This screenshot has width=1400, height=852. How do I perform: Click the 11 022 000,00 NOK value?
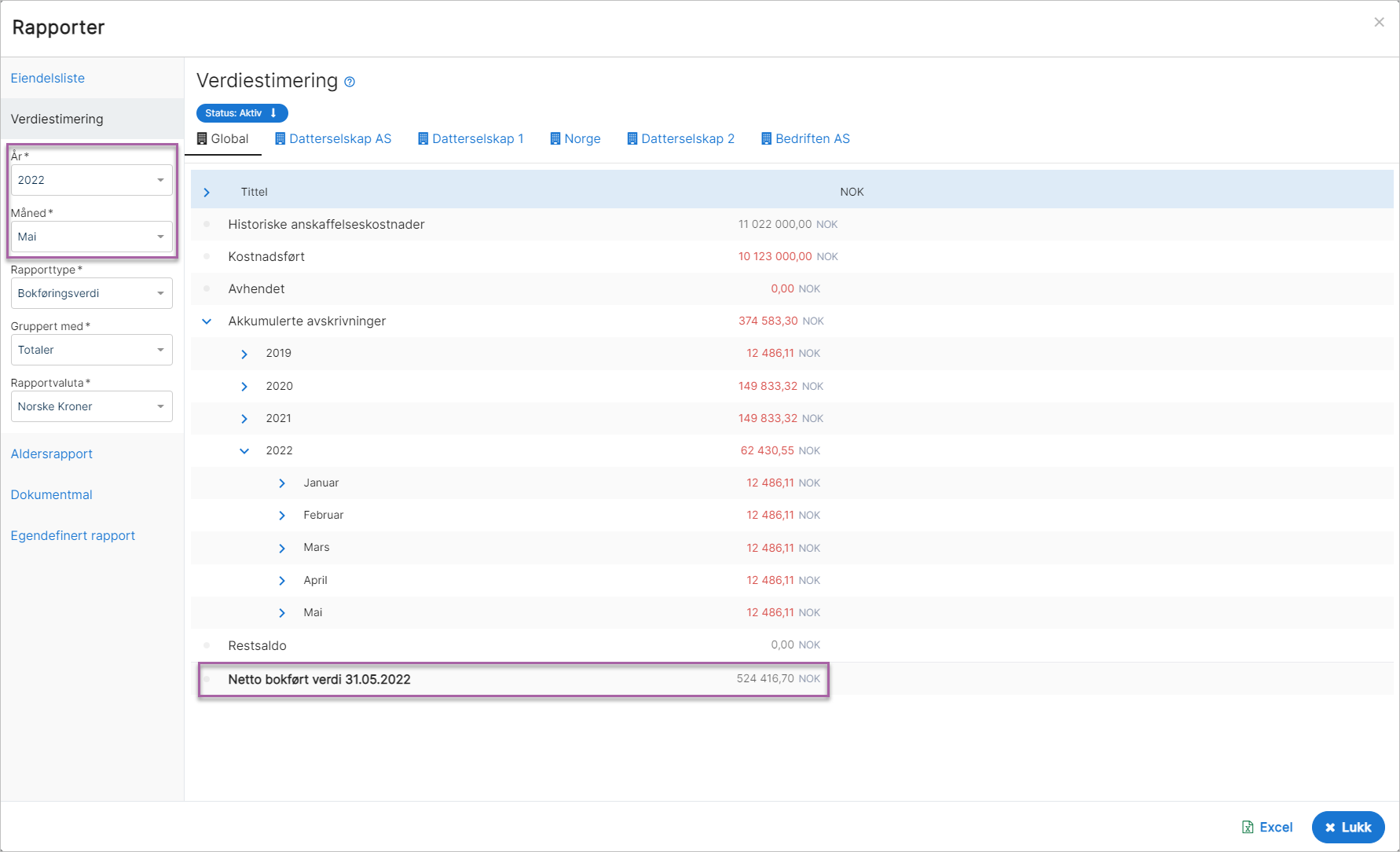(788, 224)
